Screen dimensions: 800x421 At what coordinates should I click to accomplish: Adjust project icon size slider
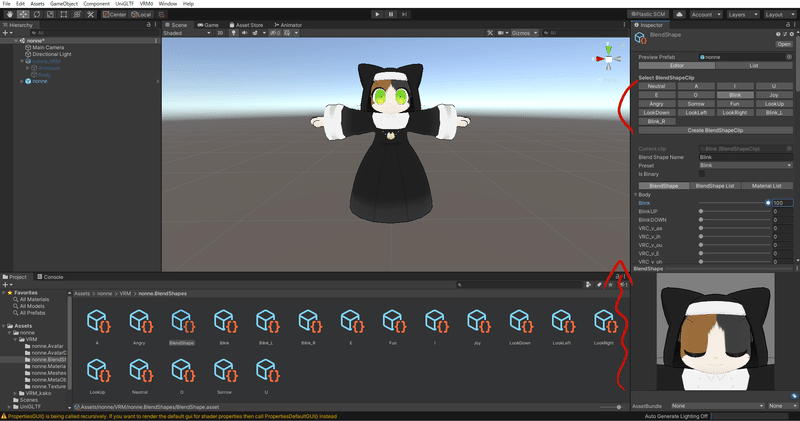tap(612, 407)
